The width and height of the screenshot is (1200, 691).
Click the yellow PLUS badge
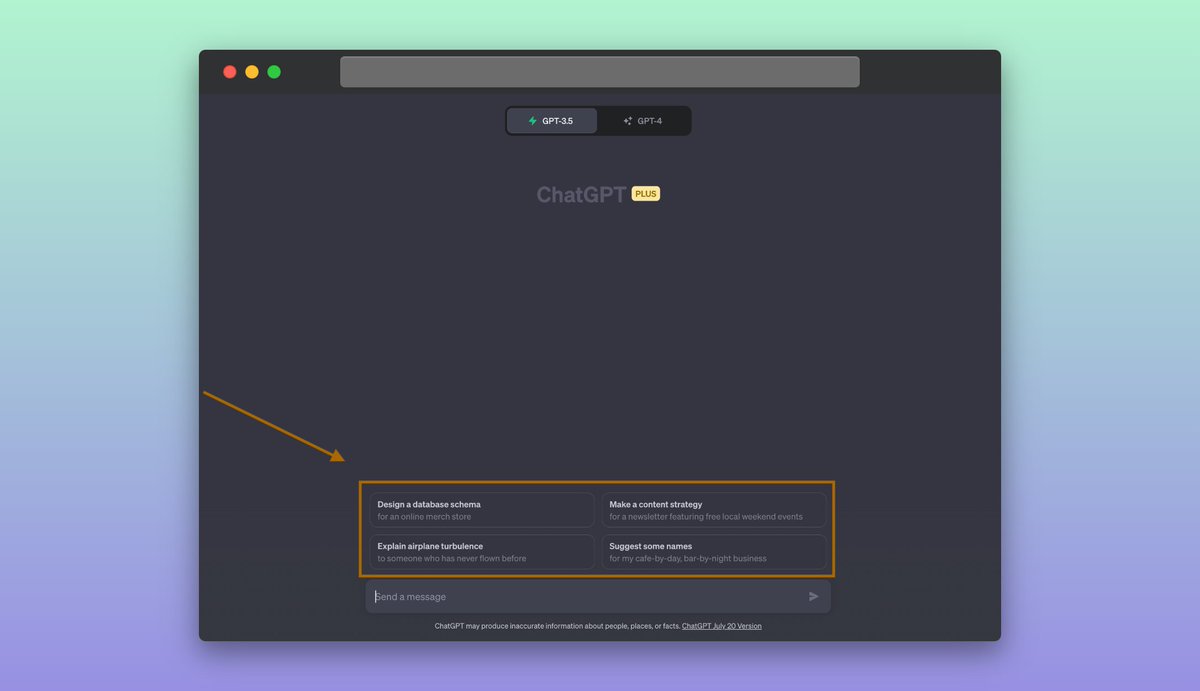(646, 194)
